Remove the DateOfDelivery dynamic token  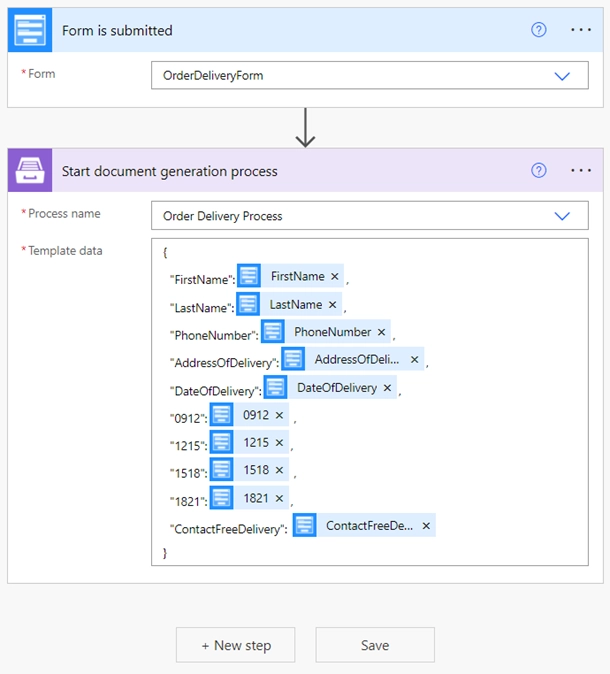pyautogui.click(x=387, y=388)
